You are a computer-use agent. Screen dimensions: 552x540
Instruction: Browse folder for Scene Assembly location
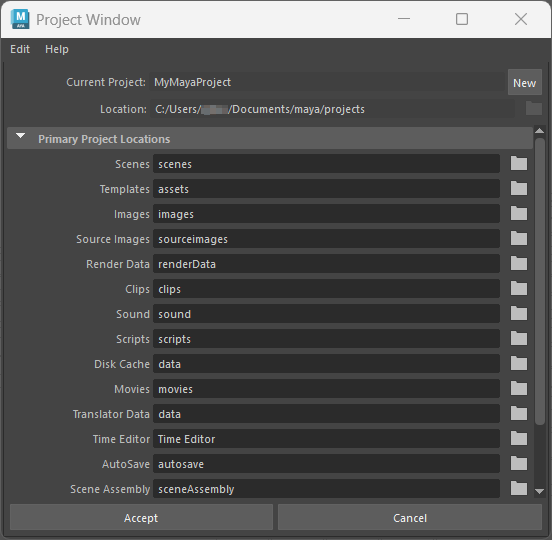tap(519, 489)
